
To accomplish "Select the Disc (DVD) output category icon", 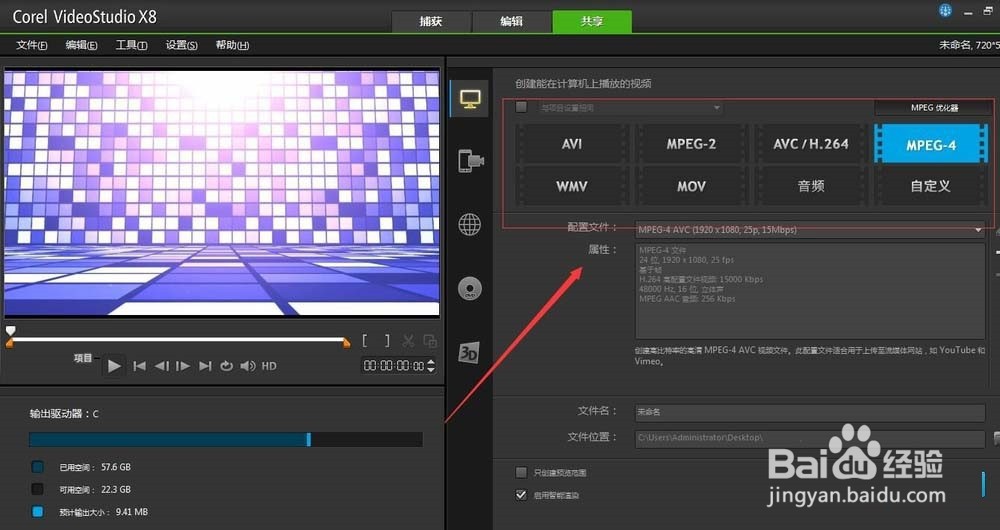I will point(470,289).
